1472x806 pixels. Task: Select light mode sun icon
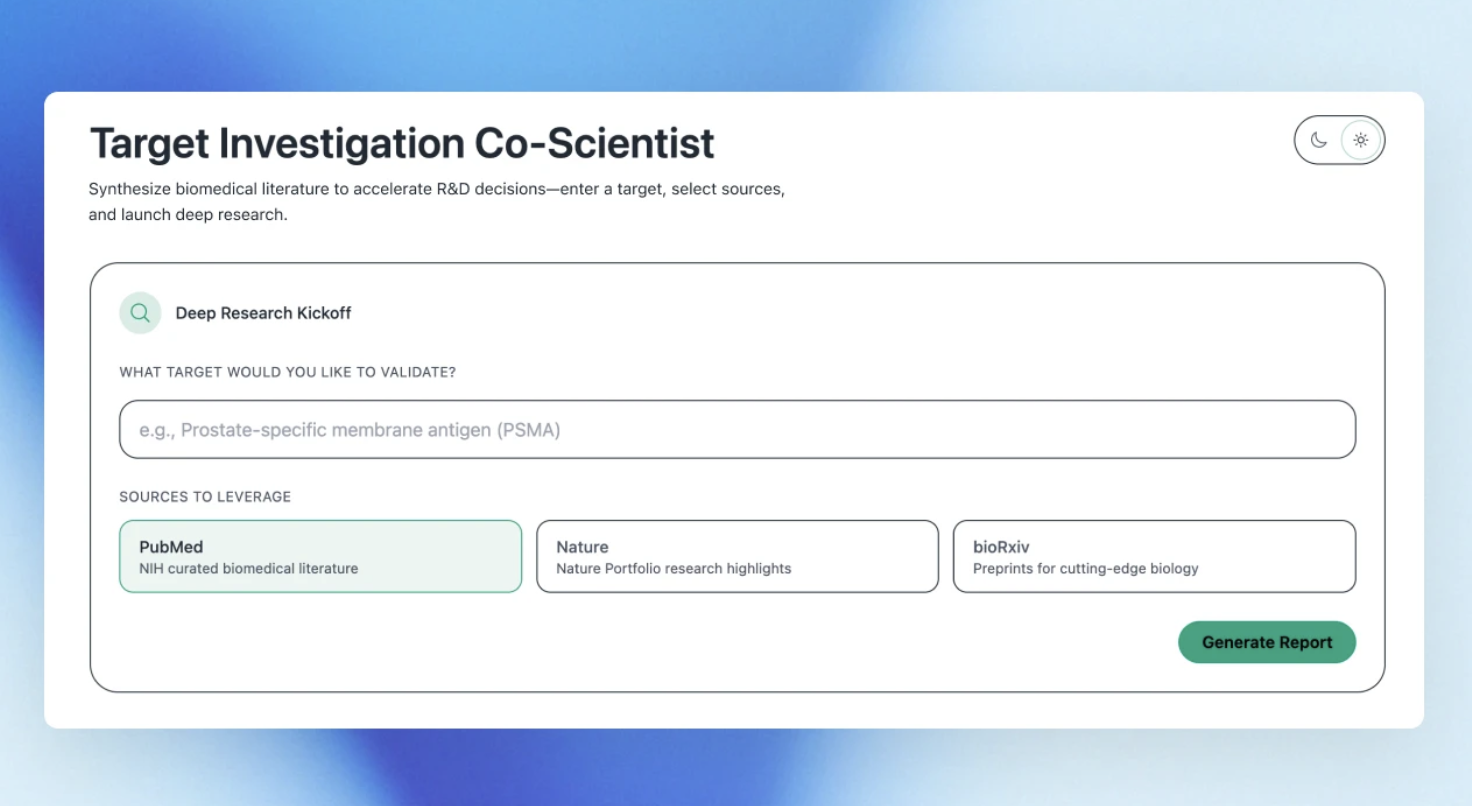tap(1360, 140)
